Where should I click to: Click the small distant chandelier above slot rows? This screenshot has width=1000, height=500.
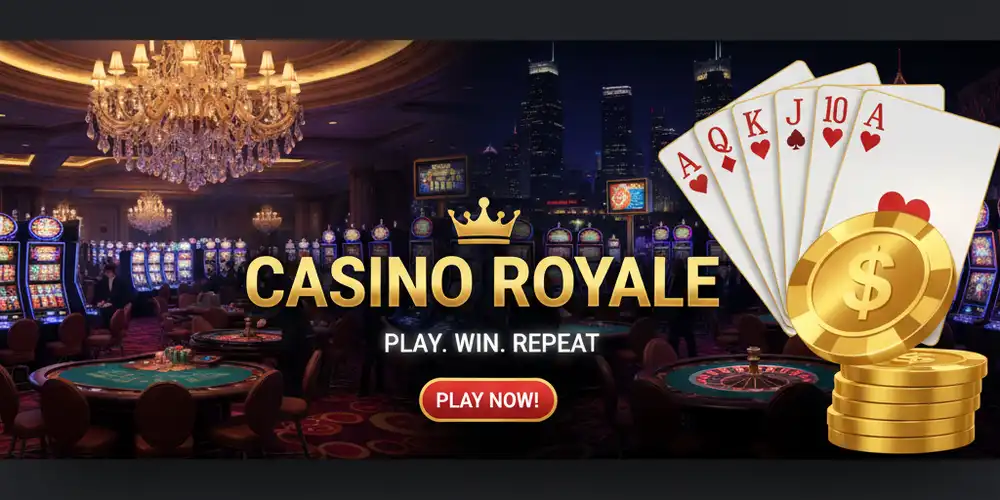[x=149, y=213]
